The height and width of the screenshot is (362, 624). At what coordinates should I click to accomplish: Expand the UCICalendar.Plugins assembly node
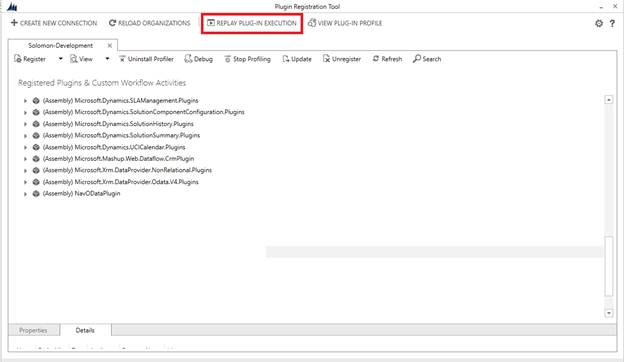coord(25,148)
